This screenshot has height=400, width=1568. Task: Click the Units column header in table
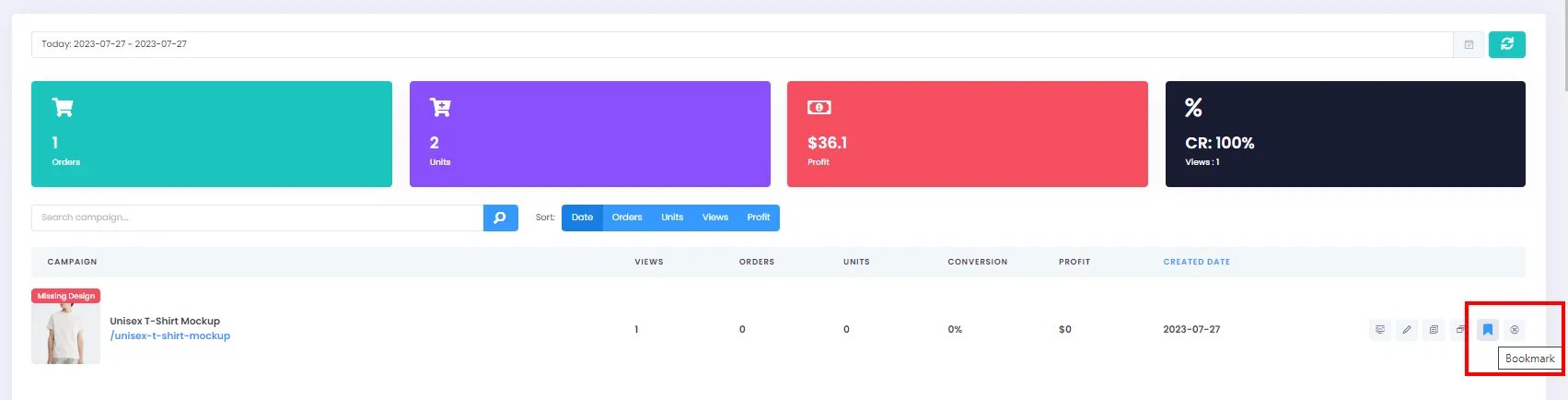click(x=856, y=262)
